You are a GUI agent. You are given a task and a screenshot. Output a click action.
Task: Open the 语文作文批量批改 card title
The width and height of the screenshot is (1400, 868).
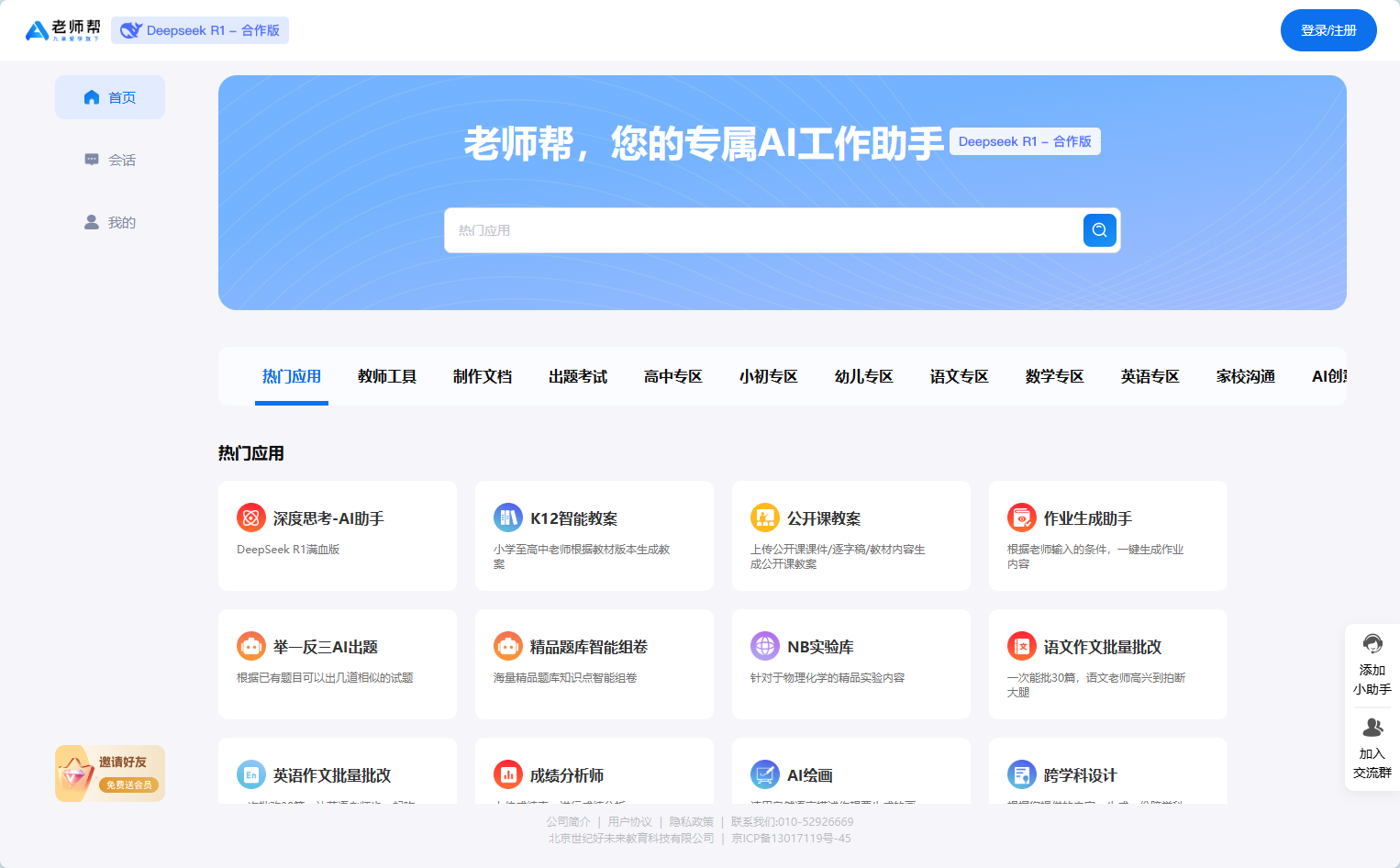1103,647
